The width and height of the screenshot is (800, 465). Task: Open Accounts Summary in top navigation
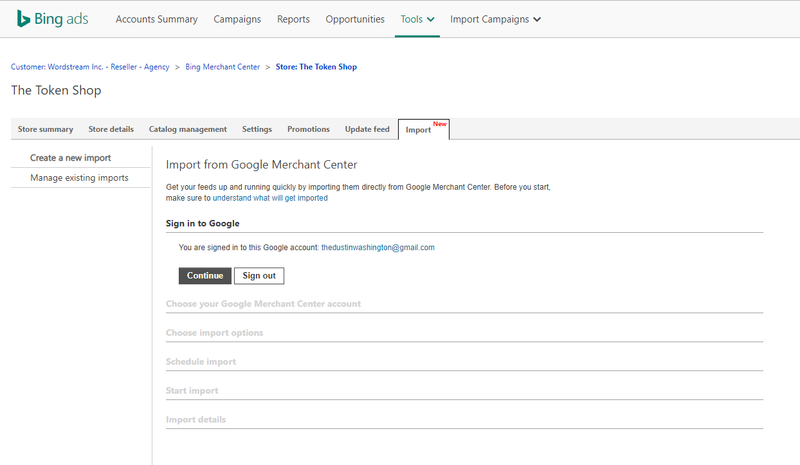(156, 19)
